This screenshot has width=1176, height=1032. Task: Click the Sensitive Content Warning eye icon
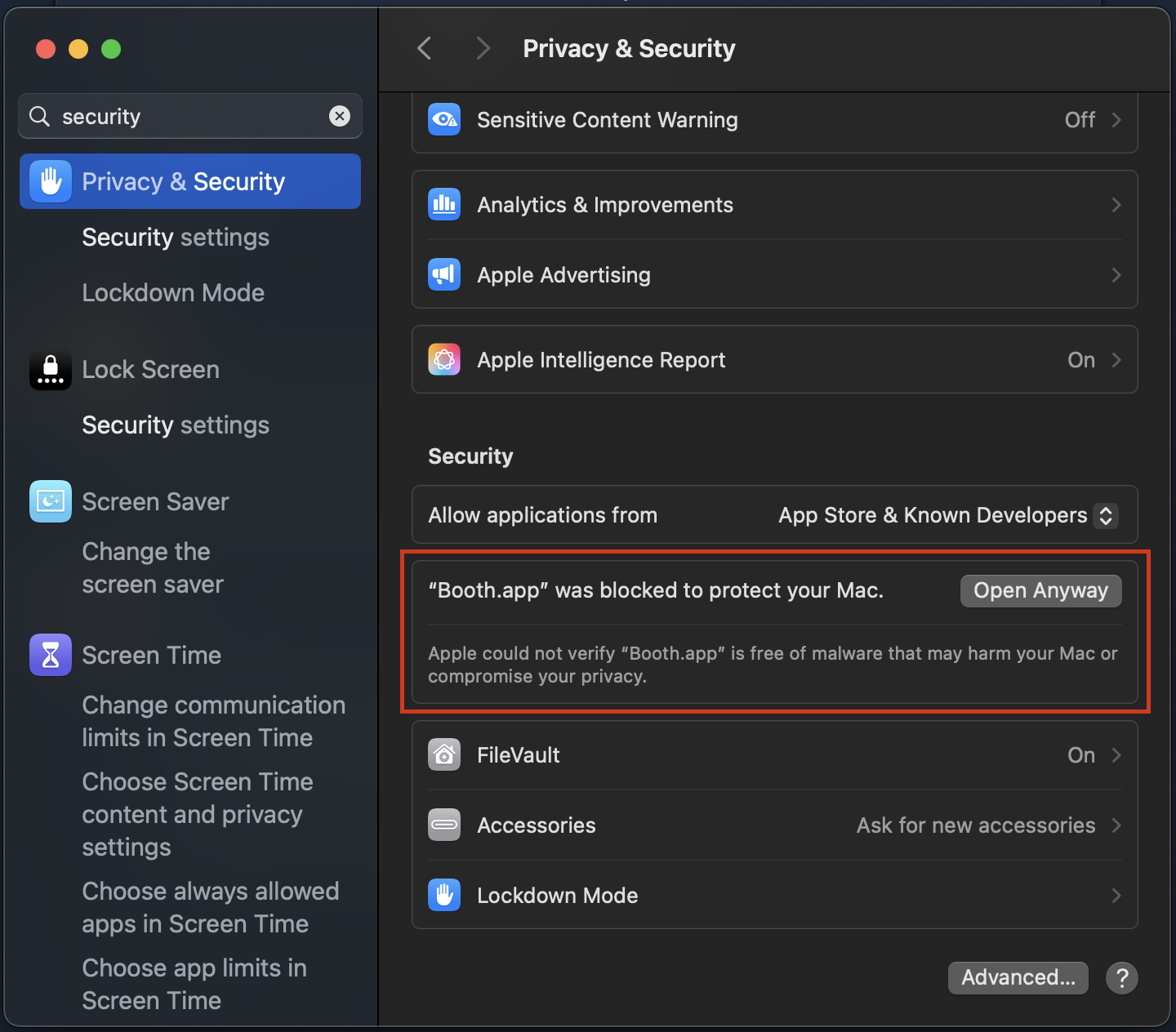coord(444,120)
